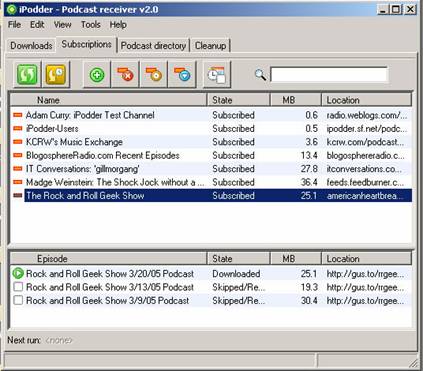Sort feeds by the Name column header
423x371 pixels.
pyautogui.click(x=108, y=100)
